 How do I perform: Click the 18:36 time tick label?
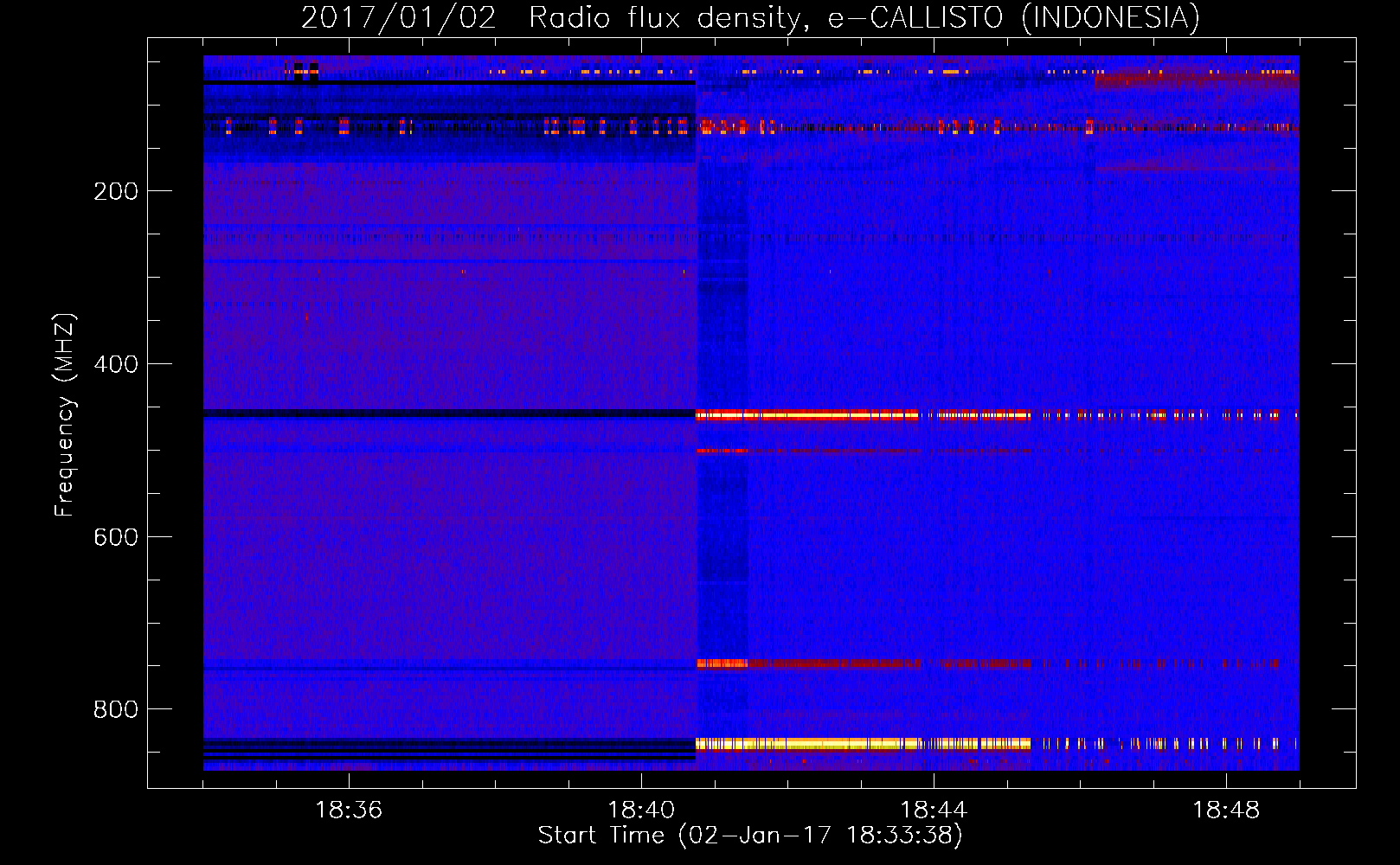click(349, 811)
